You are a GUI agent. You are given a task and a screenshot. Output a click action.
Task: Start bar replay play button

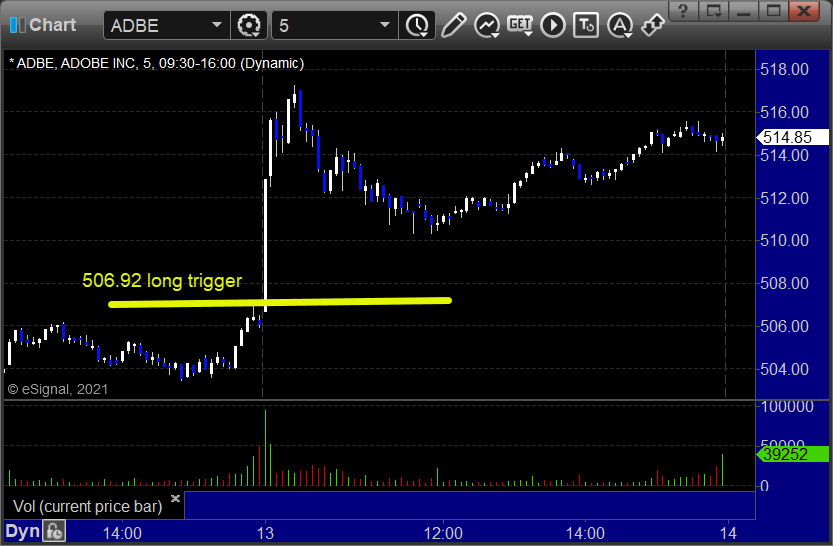(553, 25)
